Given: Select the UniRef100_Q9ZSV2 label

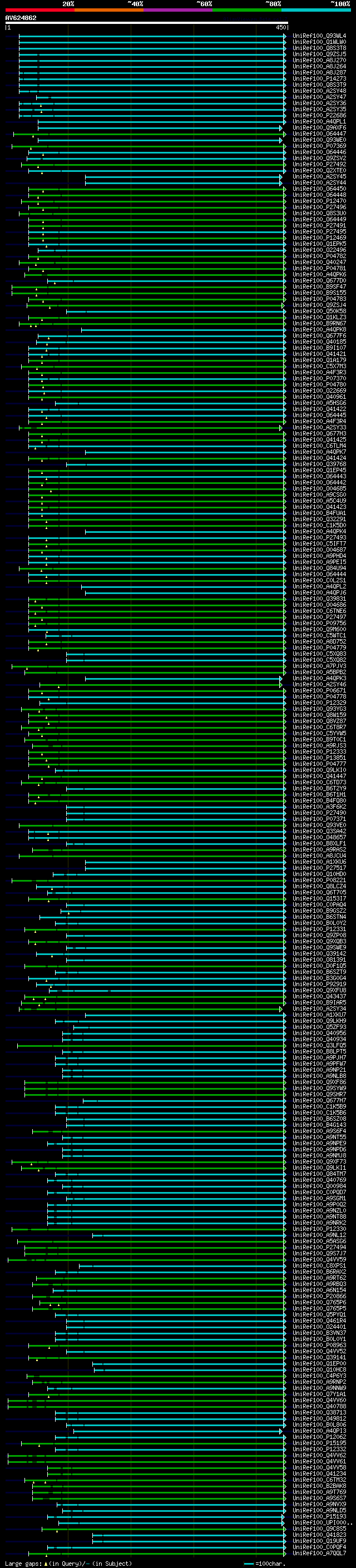Looking at the screenshot, I should (319, 159).
